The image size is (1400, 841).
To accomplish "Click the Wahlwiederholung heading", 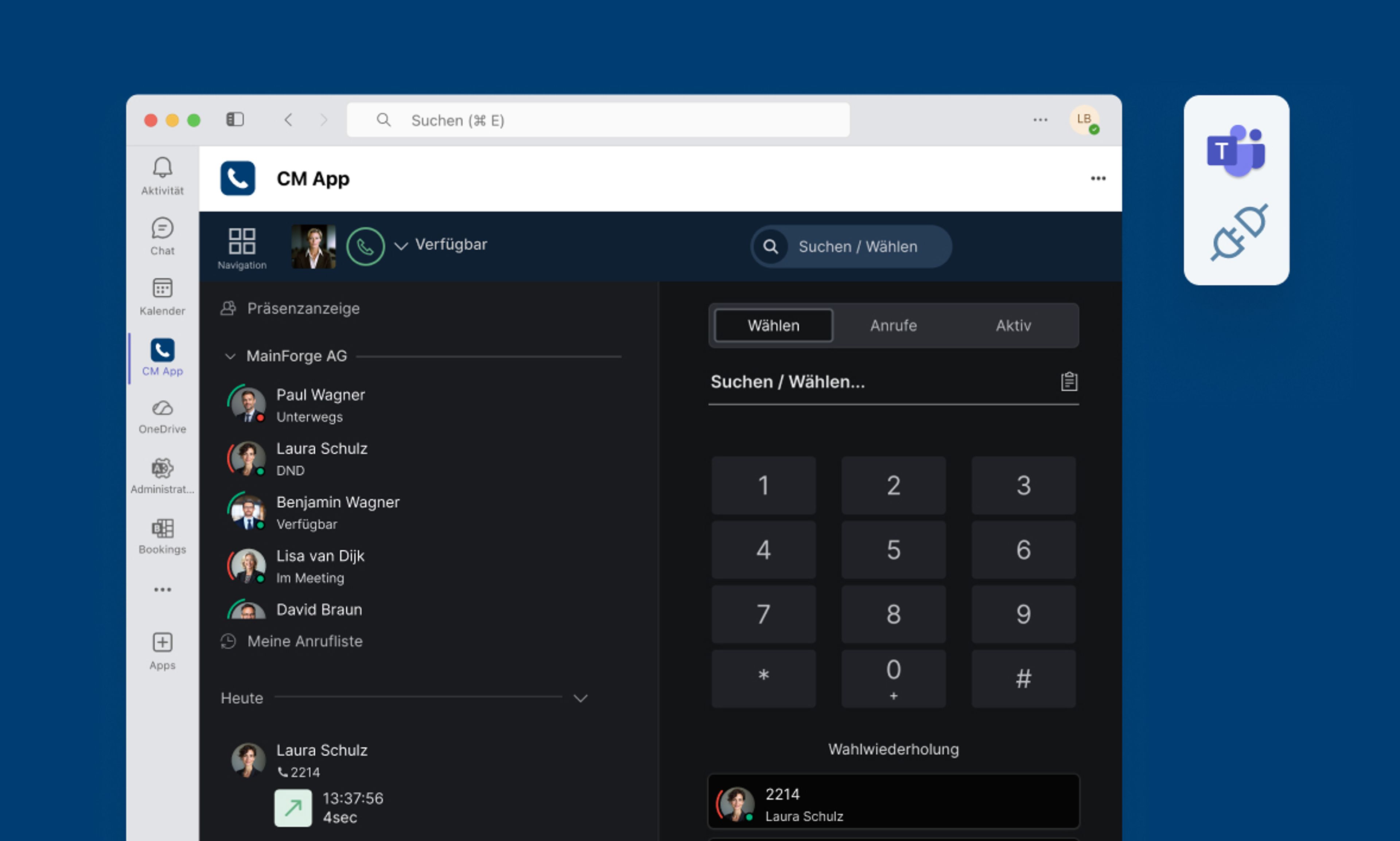I will 893,749.
